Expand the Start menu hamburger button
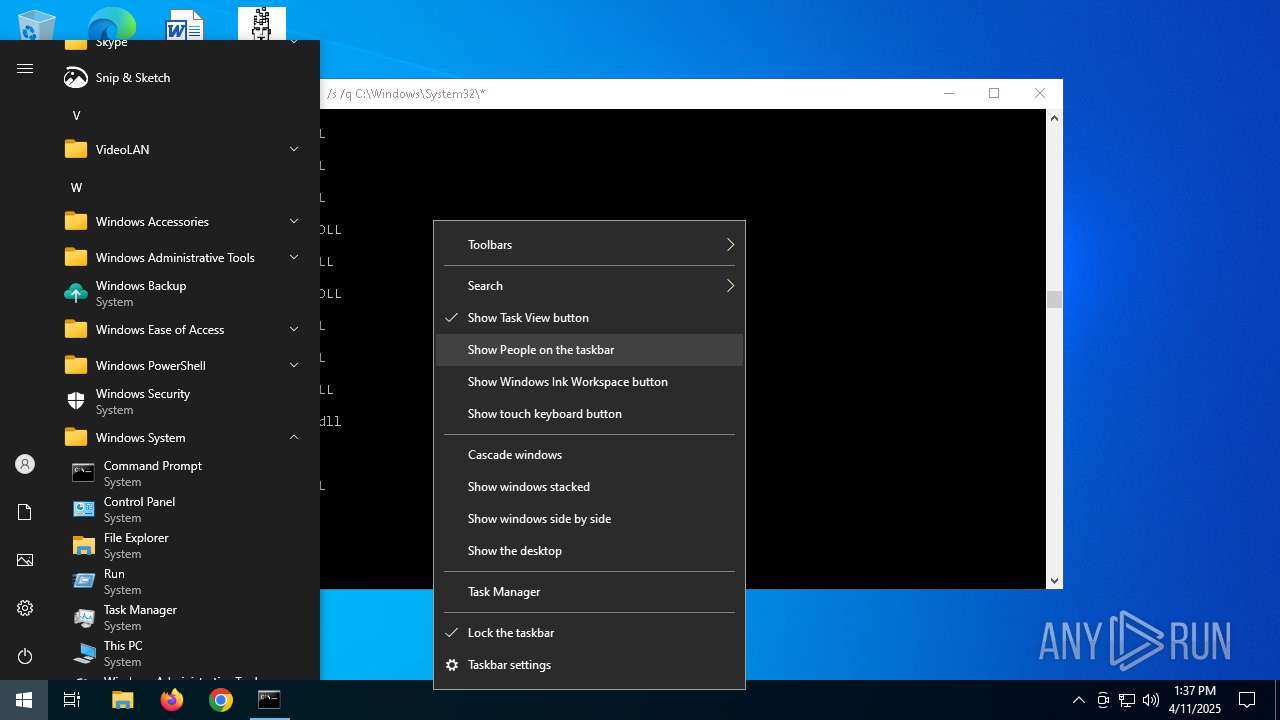 click(x=25, y=69)
